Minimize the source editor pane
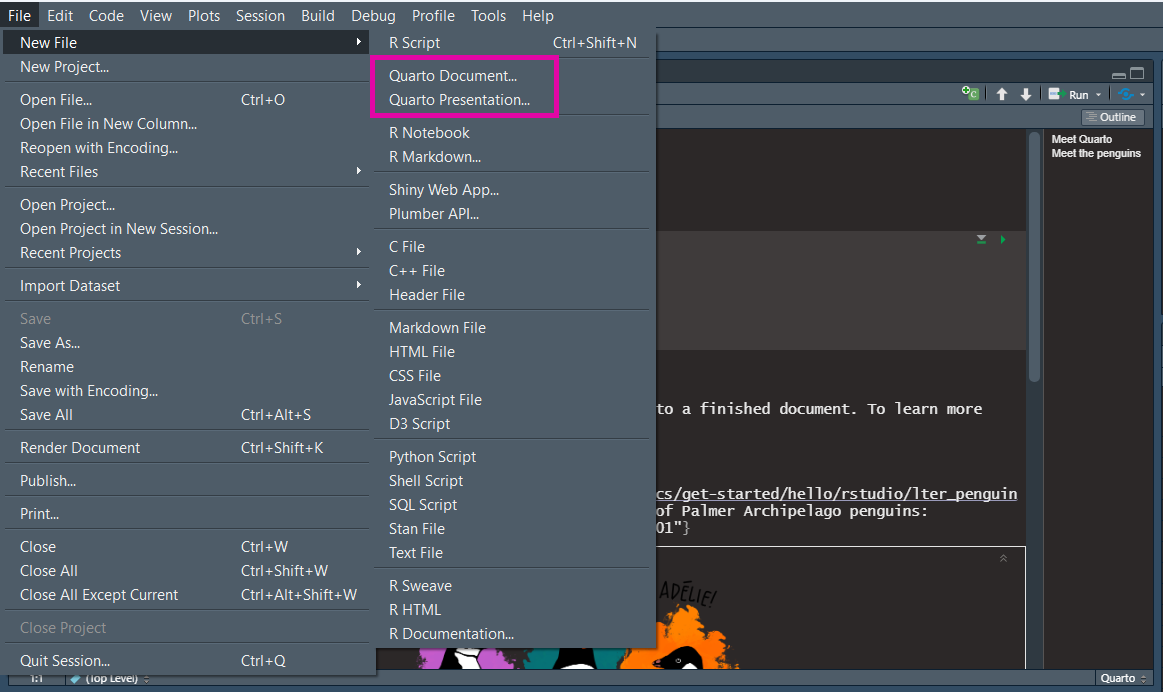1163x692 pixels. [x=1119, y=74]
